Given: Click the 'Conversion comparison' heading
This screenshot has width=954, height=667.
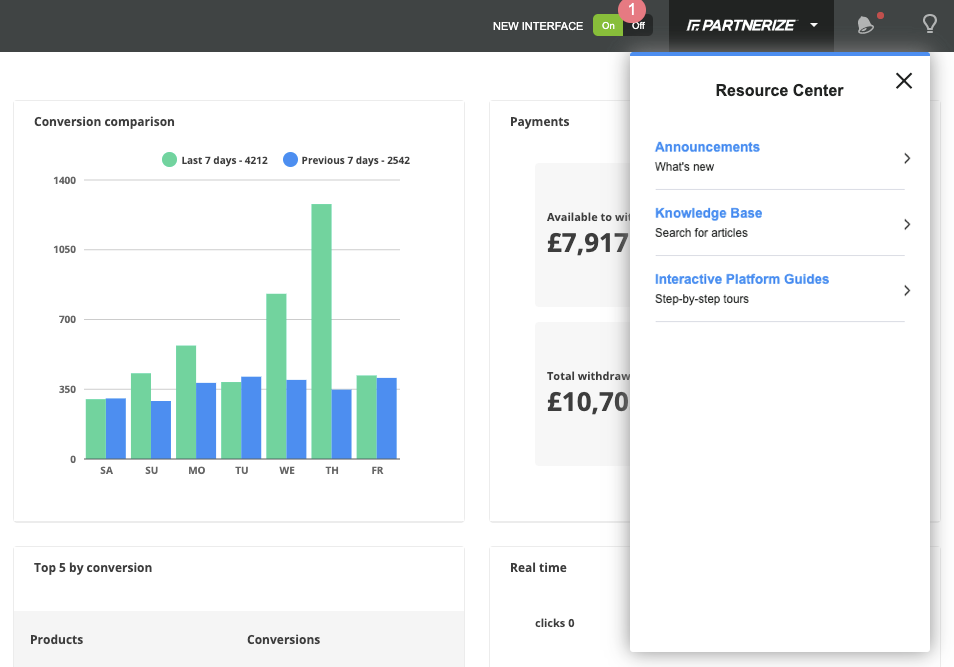Looking at the screenshot, I should 104,122.
